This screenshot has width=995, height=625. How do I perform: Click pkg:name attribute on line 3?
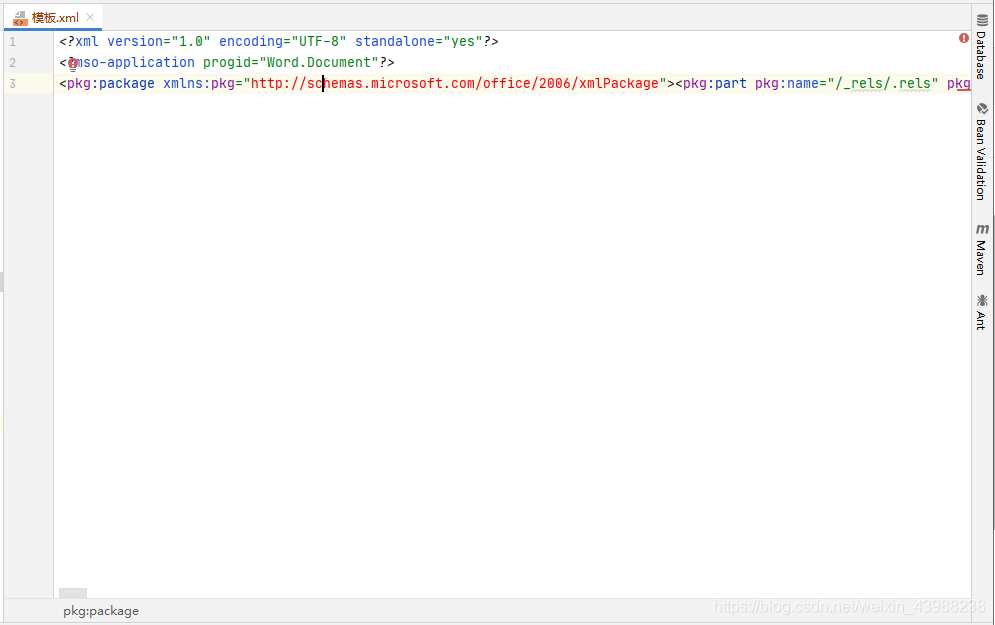[x=787, y=84]
